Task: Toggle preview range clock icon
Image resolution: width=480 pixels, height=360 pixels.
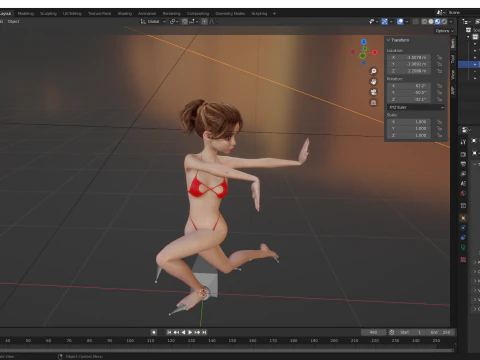Action: (x=392, y=332)
